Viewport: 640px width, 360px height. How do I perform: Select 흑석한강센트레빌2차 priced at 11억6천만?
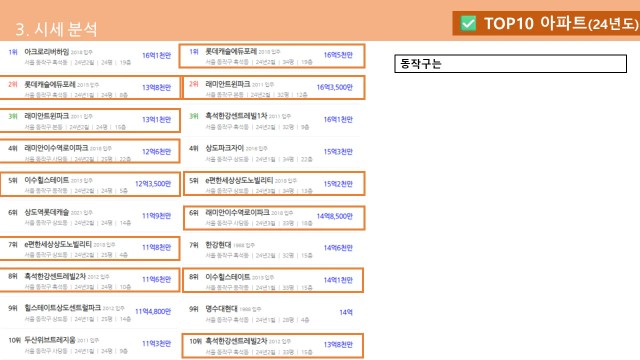click(x=55, y=276)
